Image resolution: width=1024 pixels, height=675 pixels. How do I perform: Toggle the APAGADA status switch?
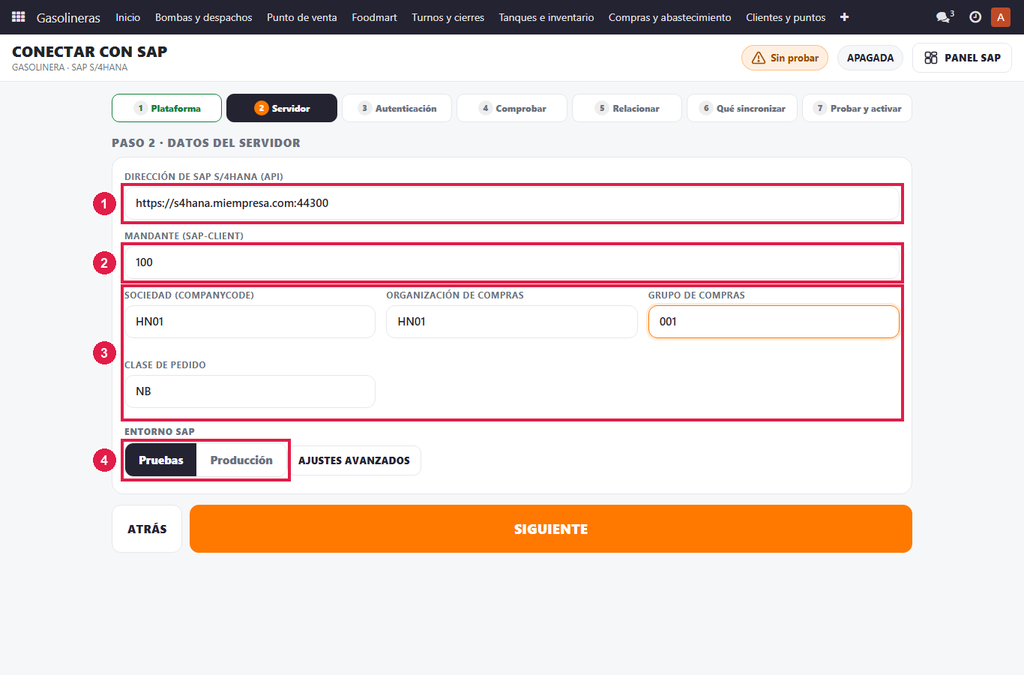[x=870, y=58]
